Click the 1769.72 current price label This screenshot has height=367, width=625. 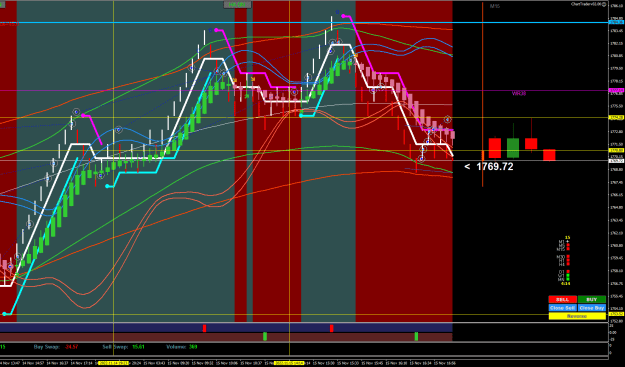tap(495, 167)
